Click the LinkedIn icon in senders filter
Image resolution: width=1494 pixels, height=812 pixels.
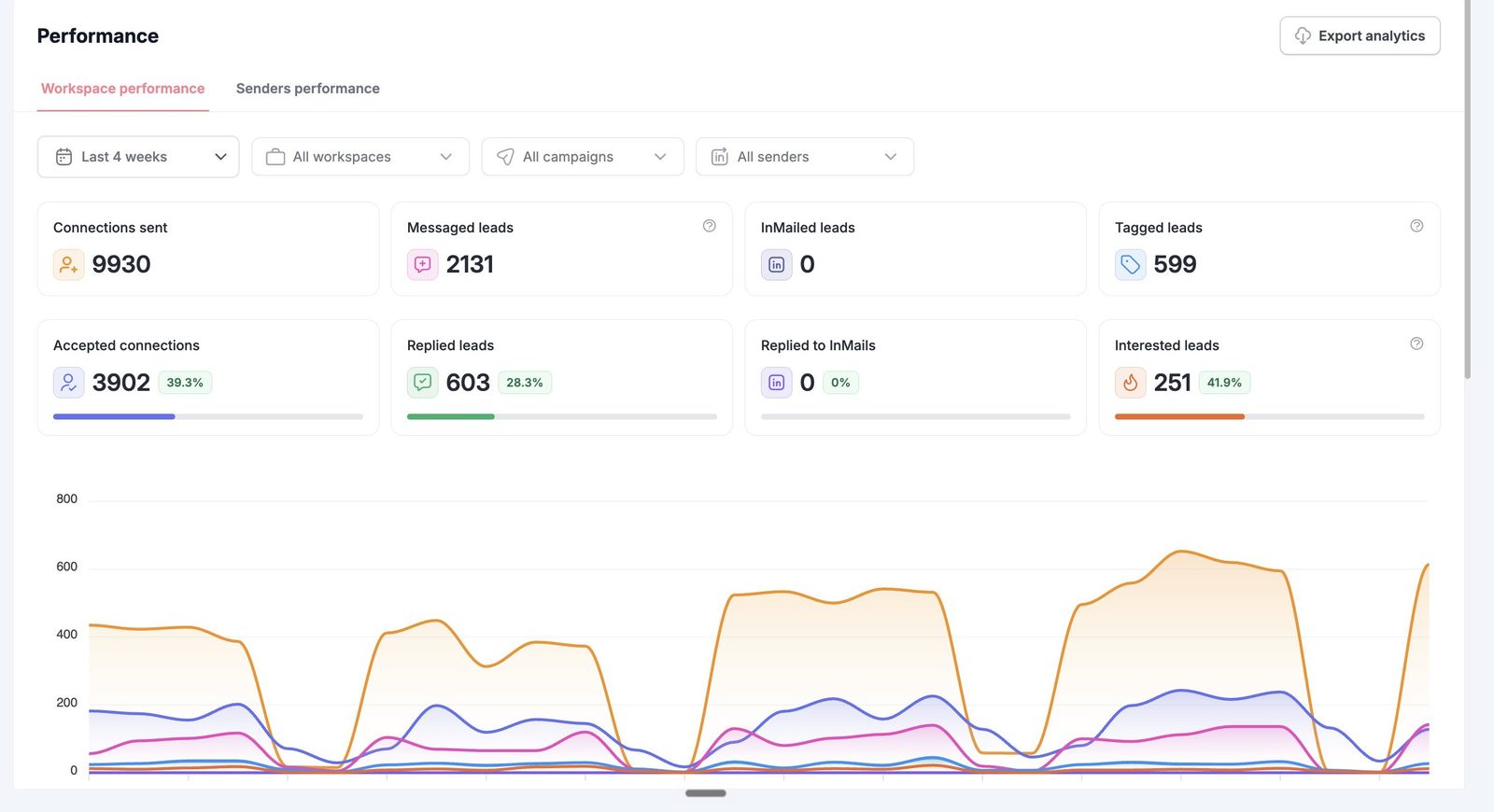coord(720,157)
